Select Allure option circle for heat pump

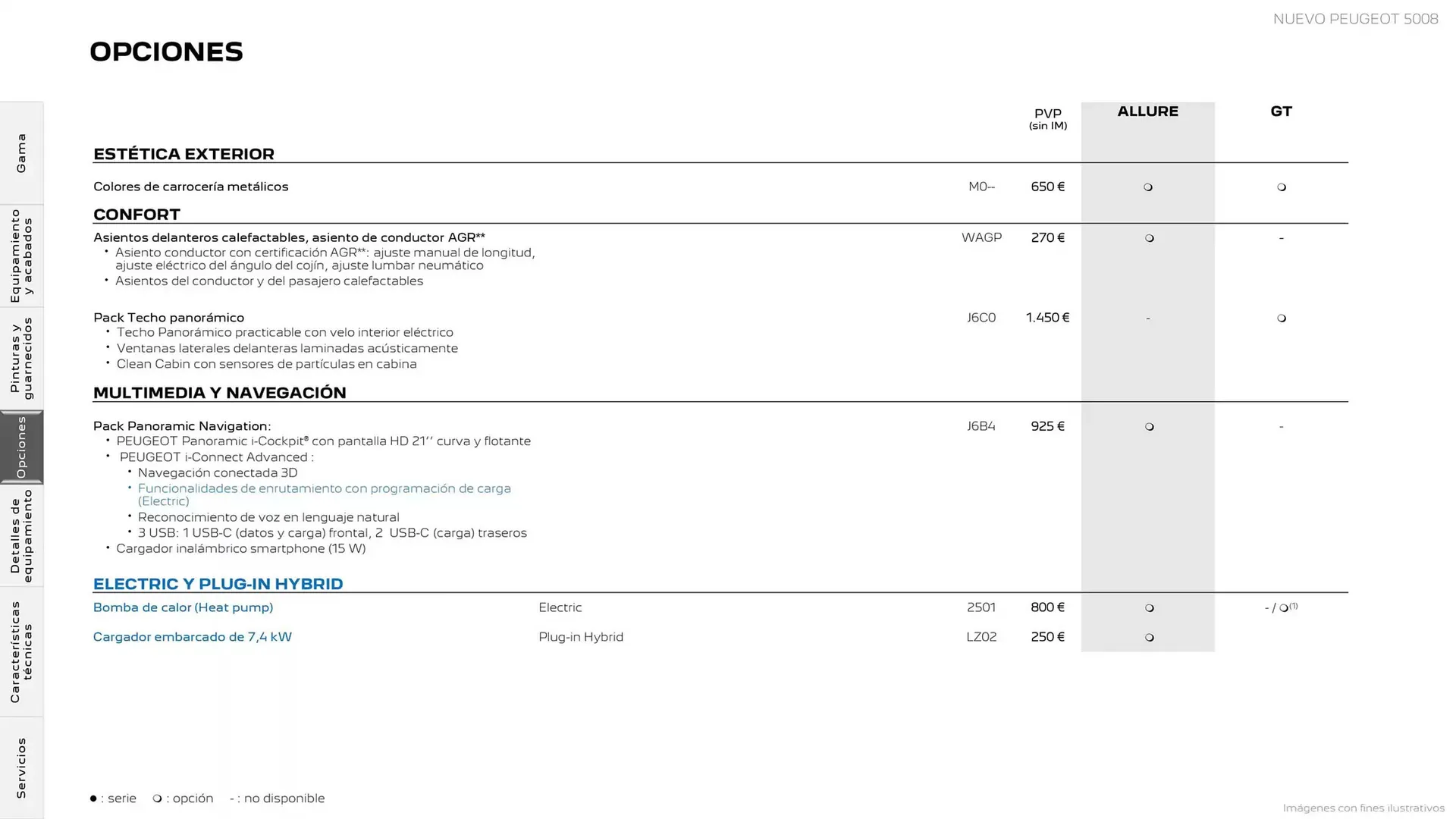click(x=1150, y=608)
